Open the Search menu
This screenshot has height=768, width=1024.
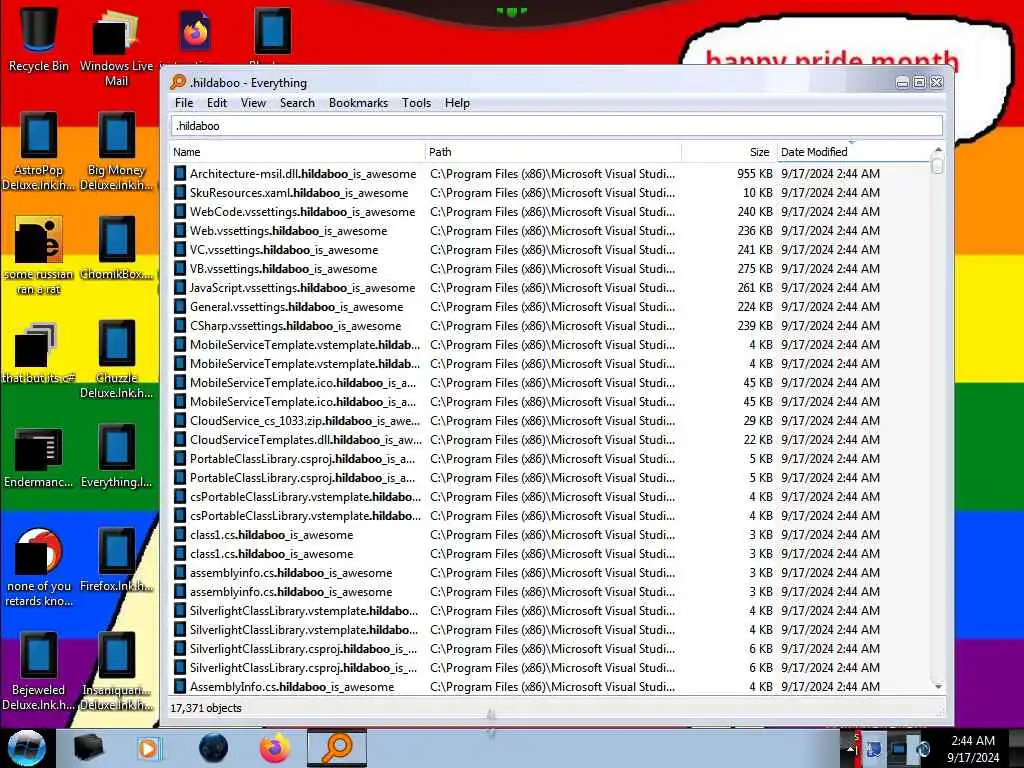[297, 103]
